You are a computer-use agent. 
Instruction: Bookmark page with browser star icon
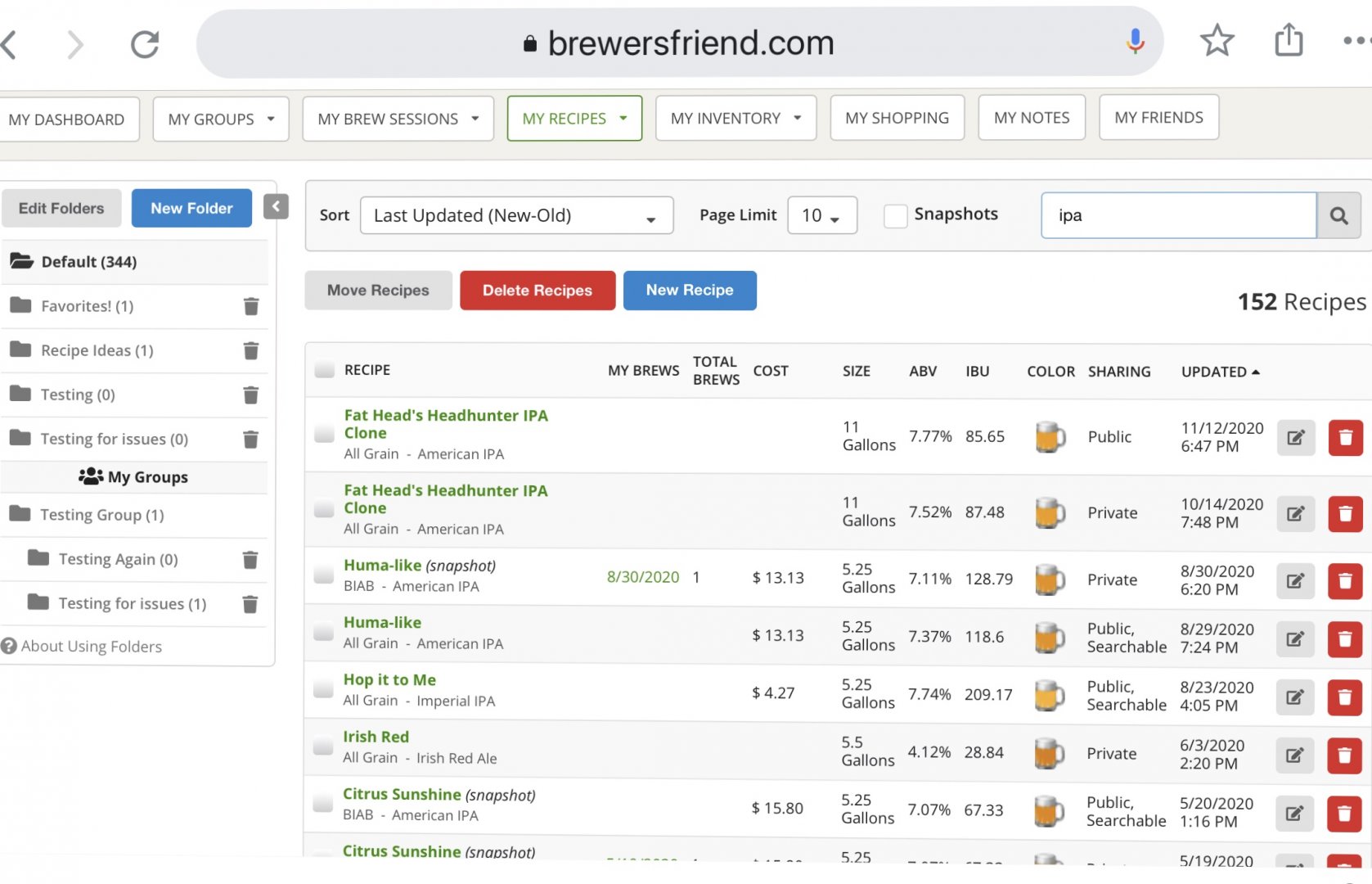point(1217,41)
